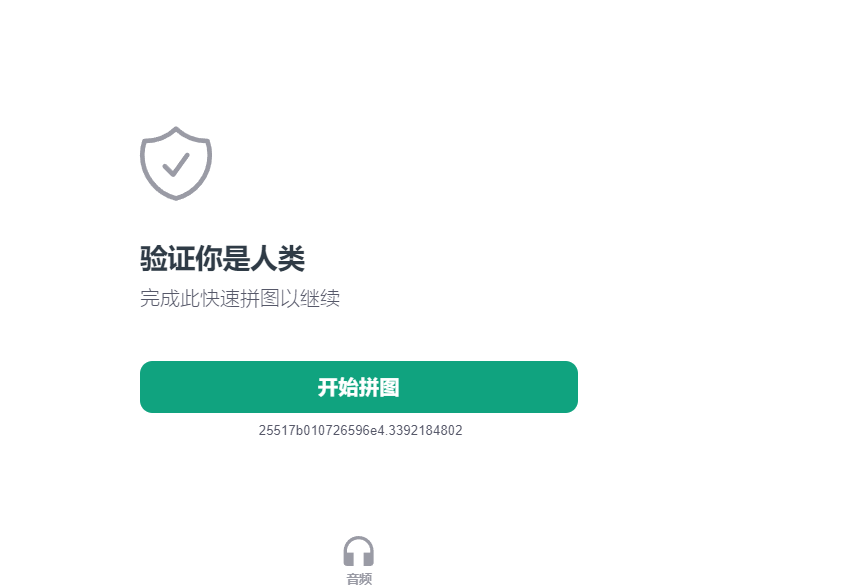Screen dimensions: 855x588
Task: Click the 3392184802 part of the ID
Action: pyautogui.click(x=426, y=430)
